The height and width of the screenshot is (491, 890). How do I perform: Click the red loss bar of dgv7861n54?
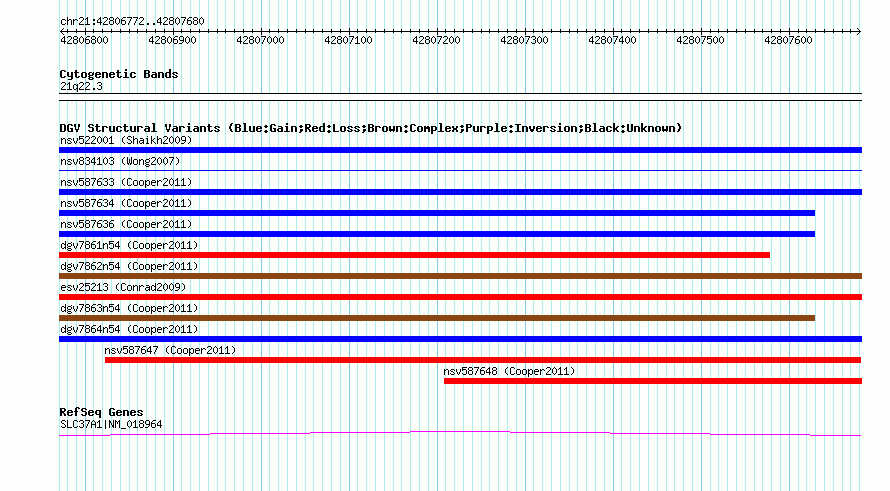tap(414, 255)
